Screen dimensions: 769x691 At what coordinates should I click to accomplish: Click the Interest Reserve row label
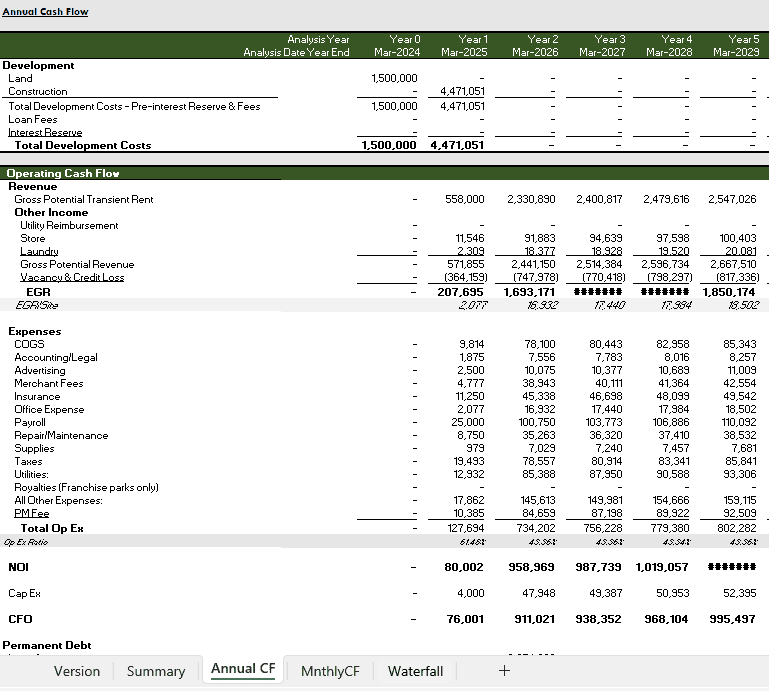click(45, 132)
